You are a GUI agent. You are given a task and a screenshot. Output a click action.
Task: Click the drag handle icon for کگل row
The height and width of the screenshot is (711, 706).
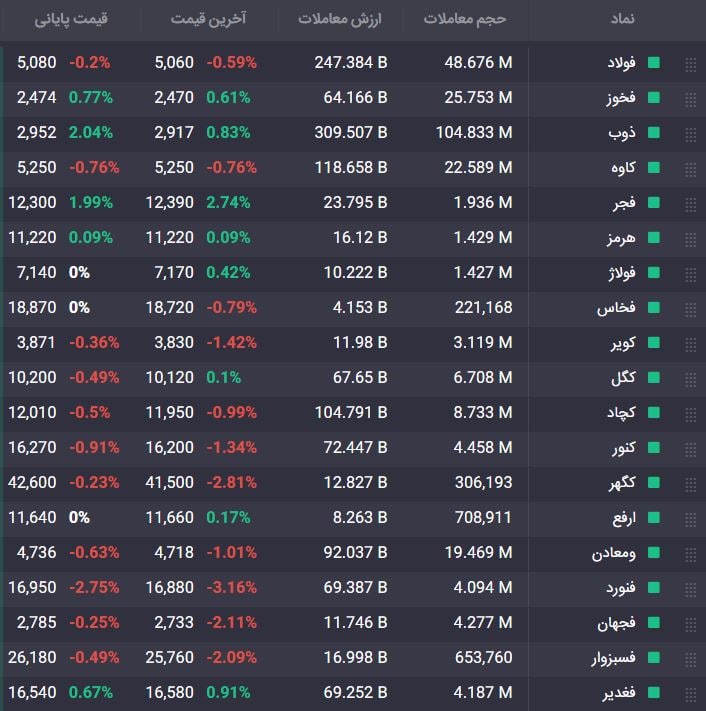(x=690, y=380)
